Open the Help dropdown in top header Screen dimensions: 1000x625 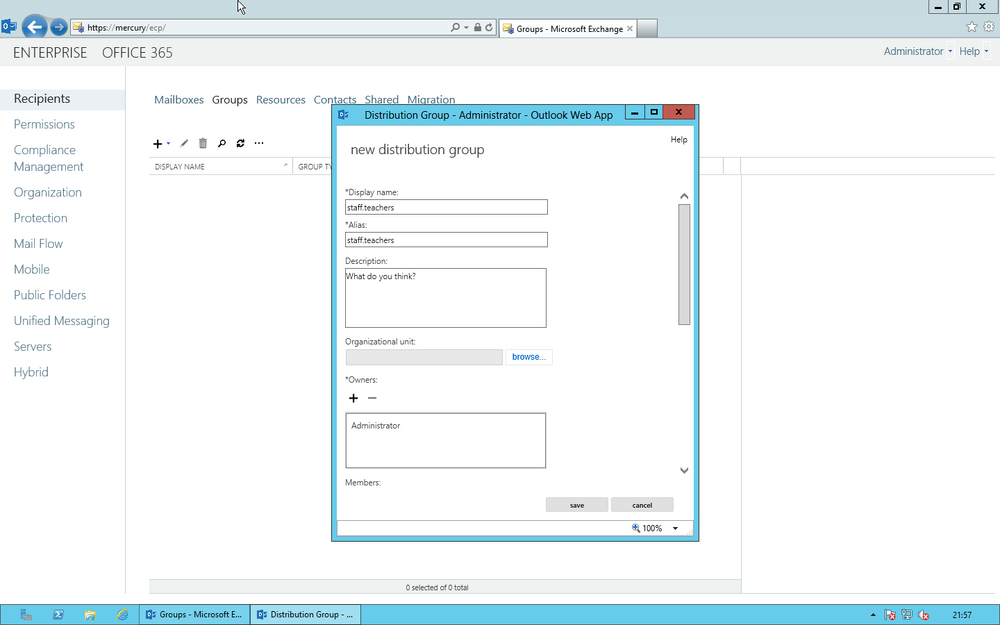click(x=974, y=52)
